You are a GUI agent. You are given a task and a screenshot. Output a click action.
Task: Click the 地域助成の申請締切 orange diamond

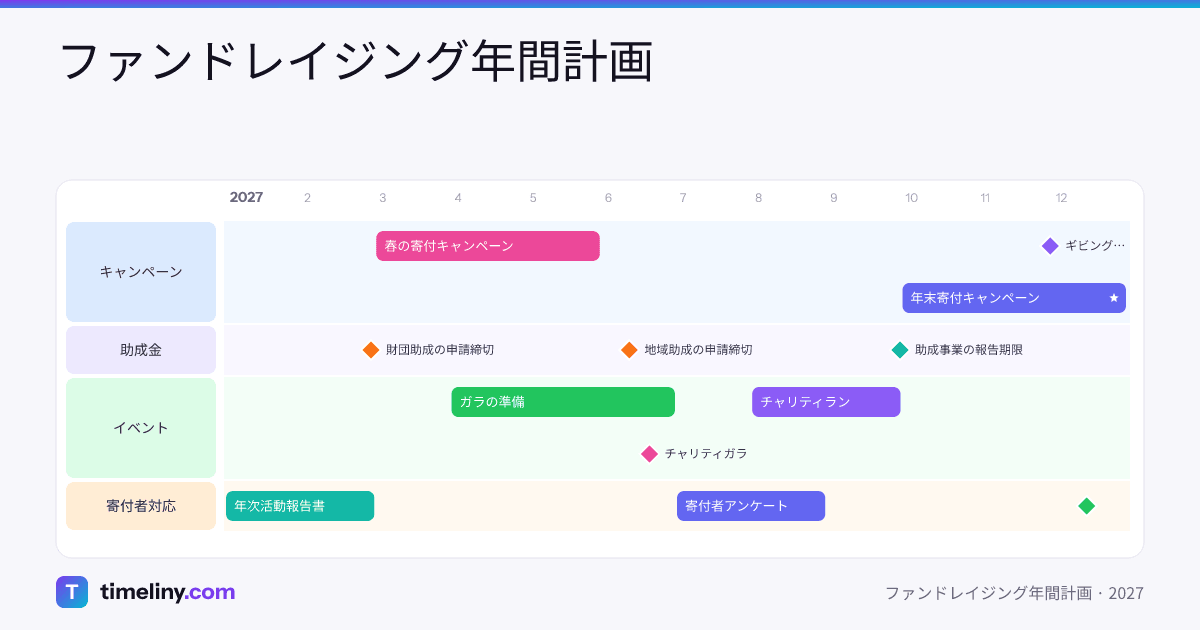tap(629, 350)
